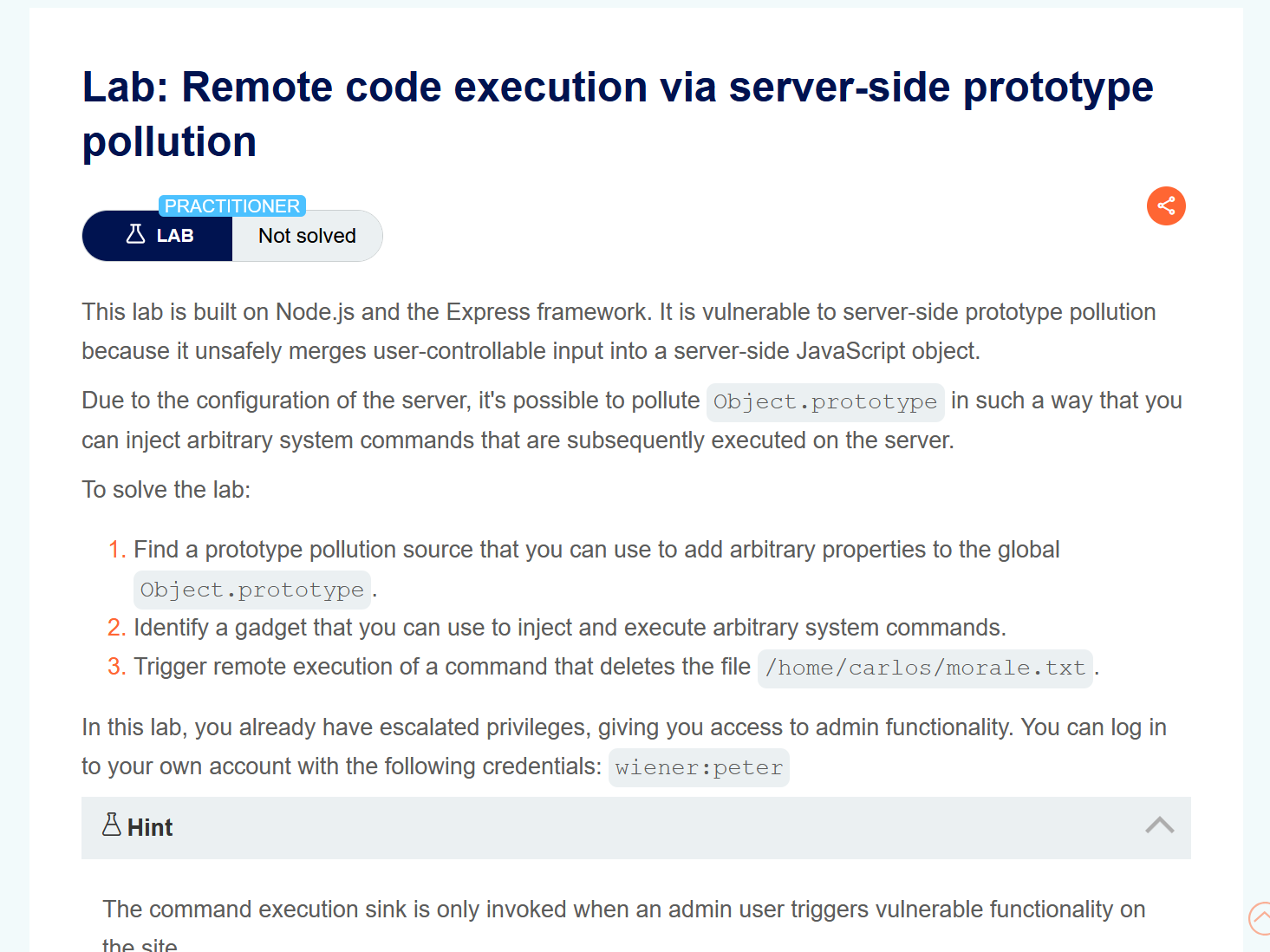Viewport: 1270px width, 952px height.
Task: Click the bold Hint heading text
Action: coord(150,828)
